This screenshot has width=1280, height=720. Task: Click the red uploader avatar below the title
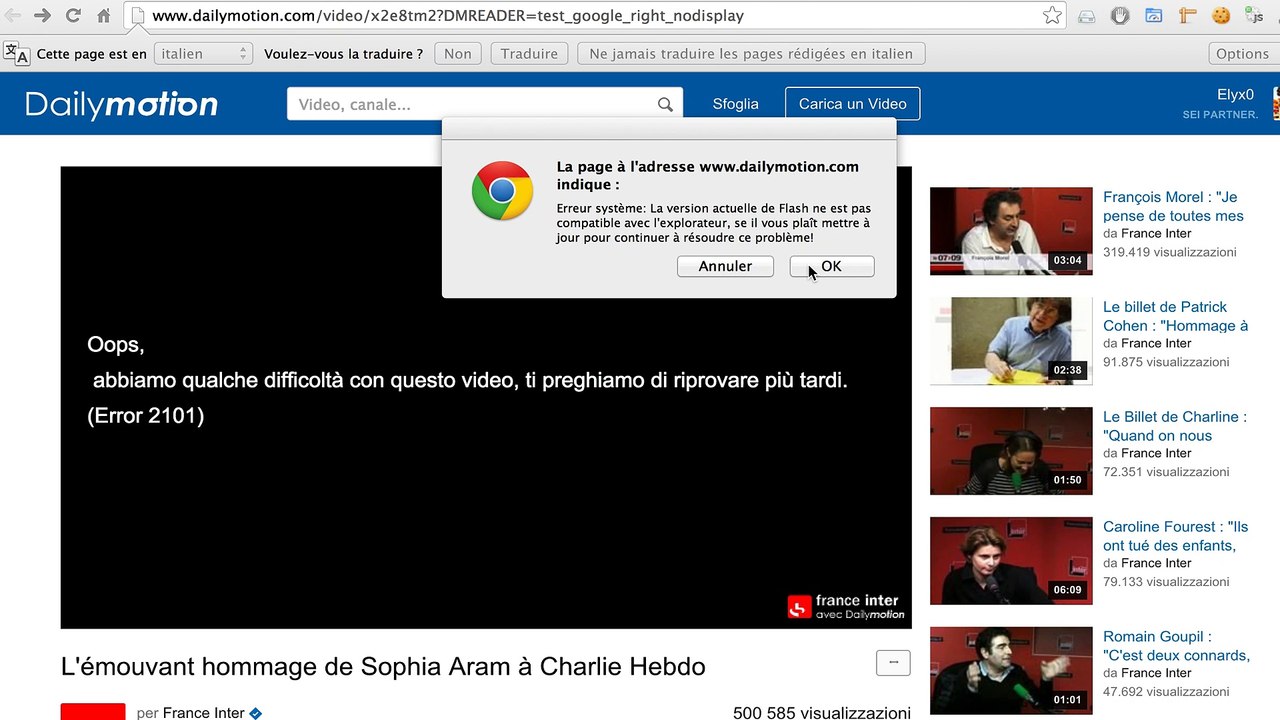[x=93, y=712]
